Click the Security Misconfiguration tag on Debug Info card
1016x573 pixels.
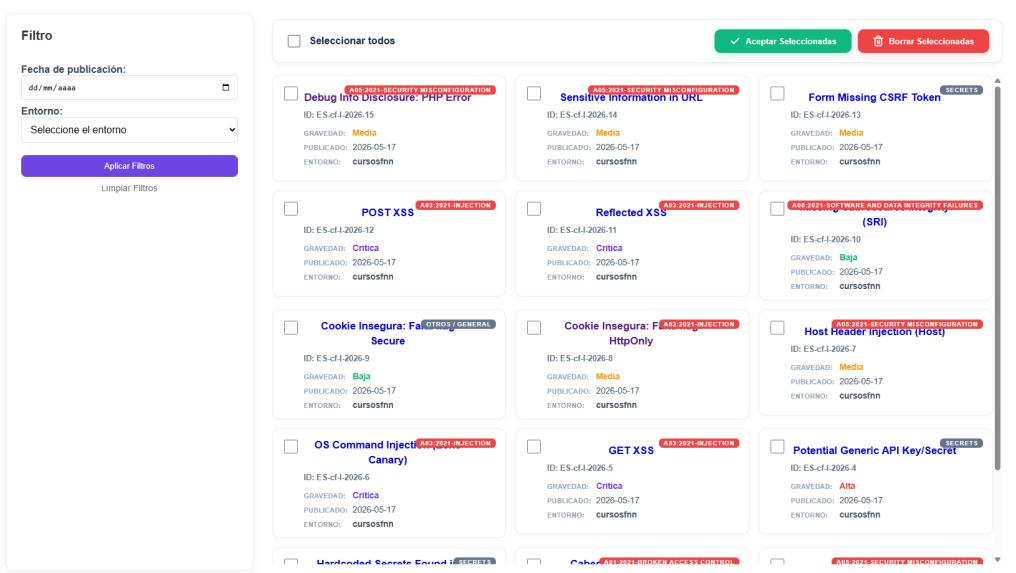[x=420, y=90]
